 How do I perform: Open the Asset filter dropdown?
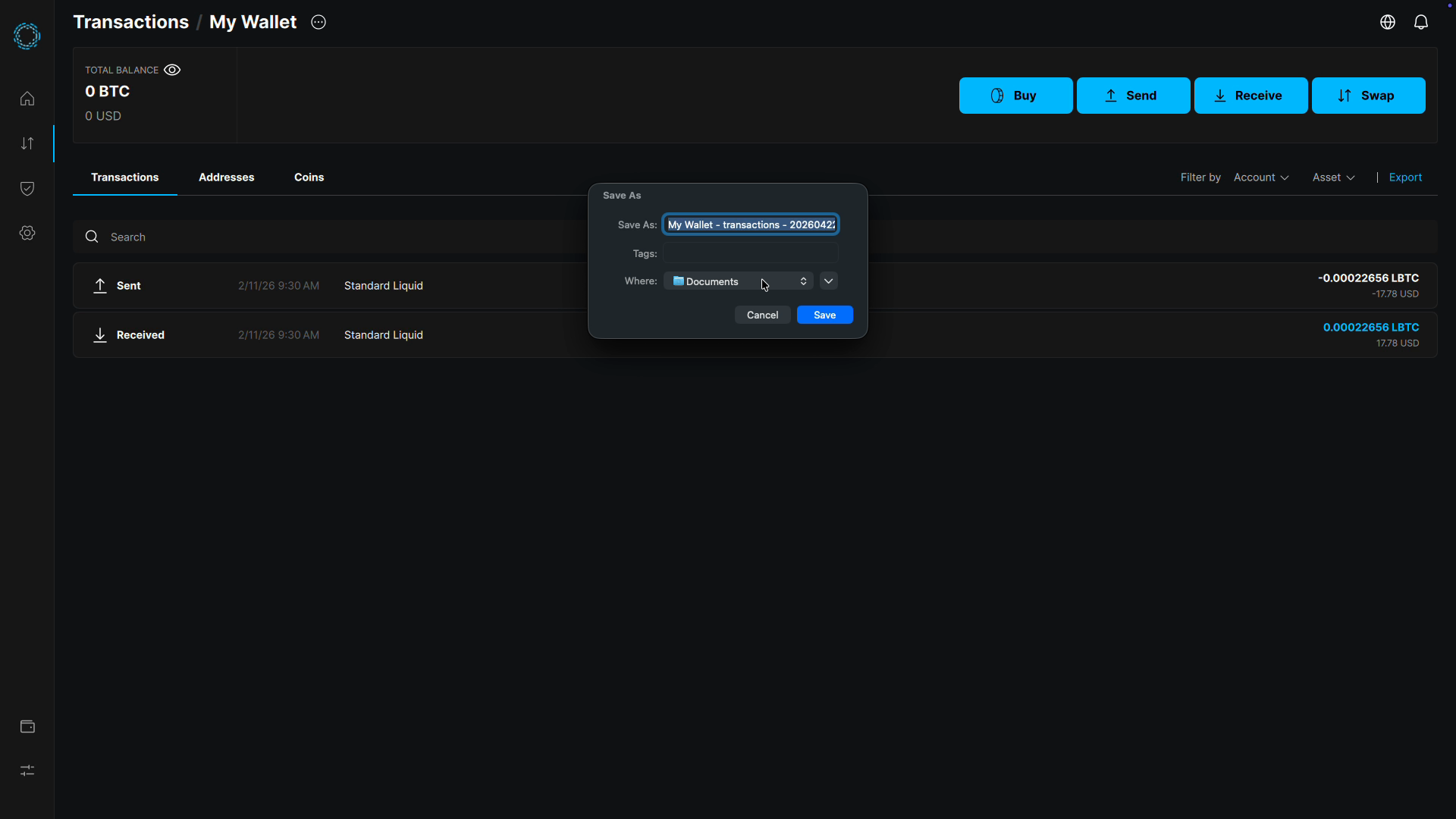pos(1333,177)
